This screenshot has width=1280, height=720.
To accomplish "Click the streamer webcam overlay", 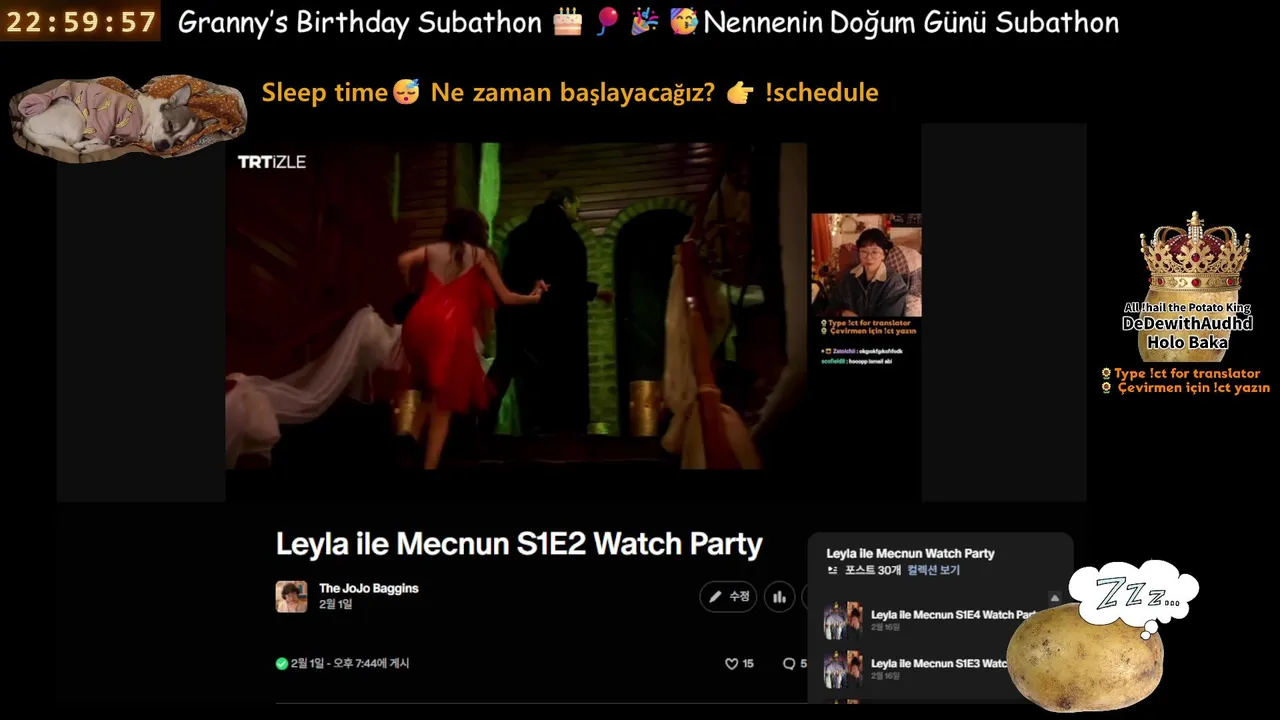I will click(866, 265).
